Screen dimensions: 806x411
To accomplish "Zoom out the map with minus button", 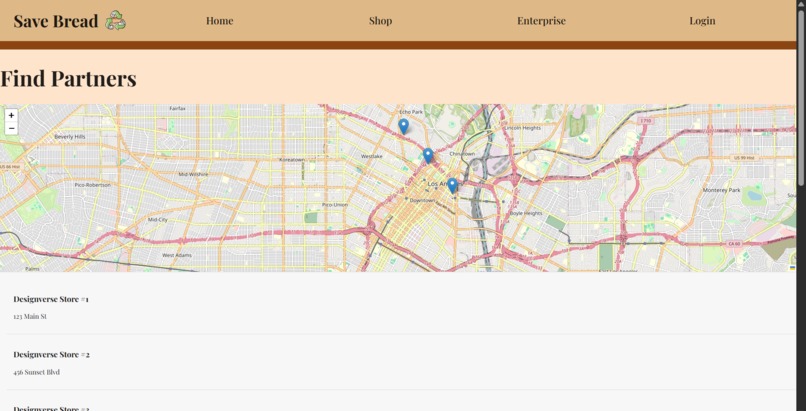I will coord(11,128).
